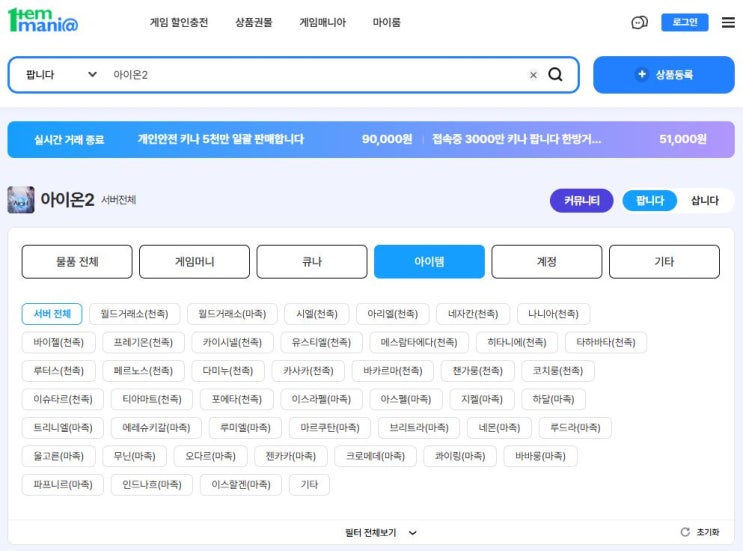The image size is (743, 551).
Task: Choose 메스람타에다(천족) server
Action: pyautogui.click(x=419, y=342)
